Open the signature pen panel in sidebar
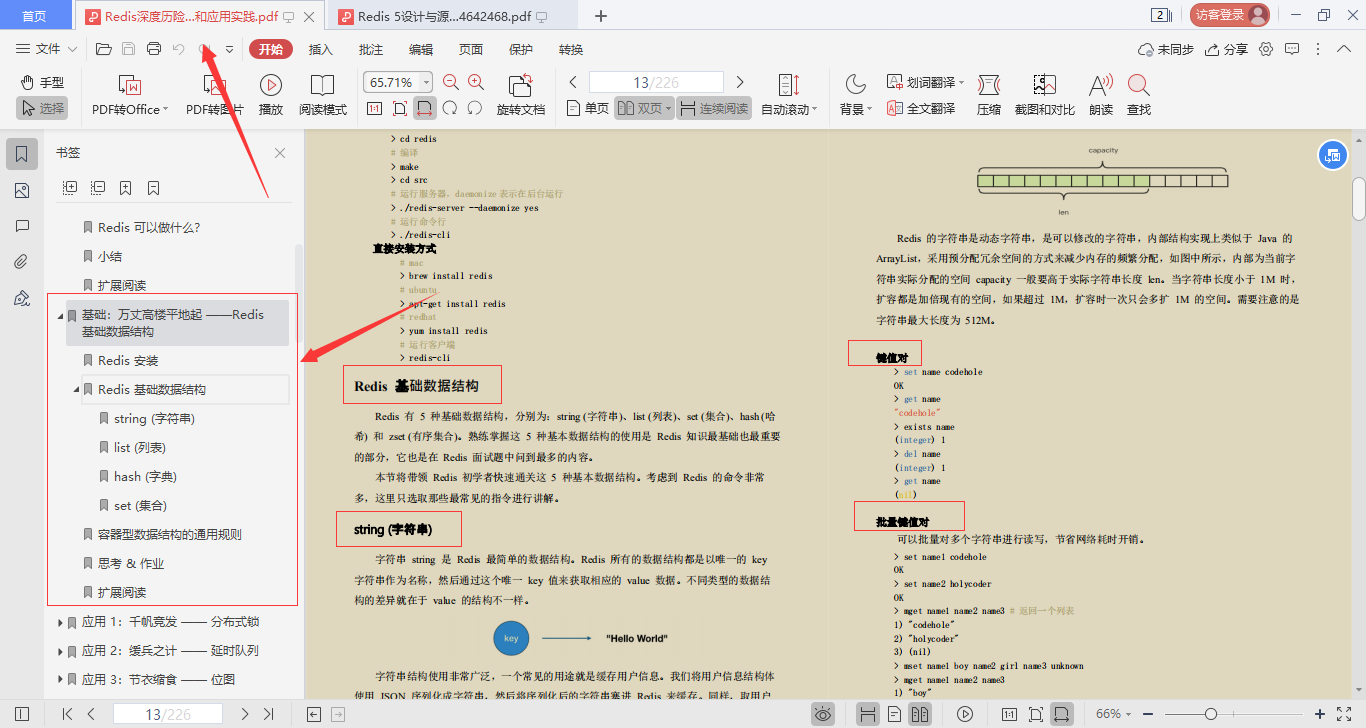The image size is (1366, 728). [22, 298]
